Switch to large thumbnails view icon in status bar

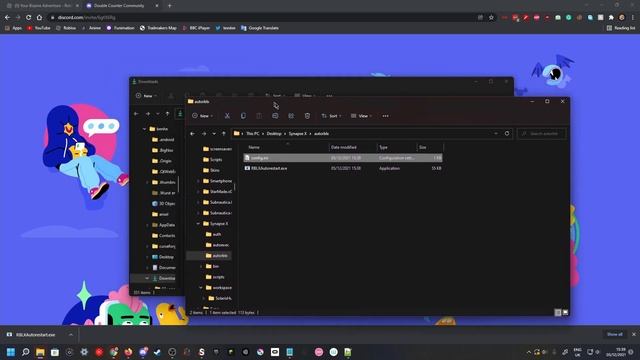(x=565, y=313)
